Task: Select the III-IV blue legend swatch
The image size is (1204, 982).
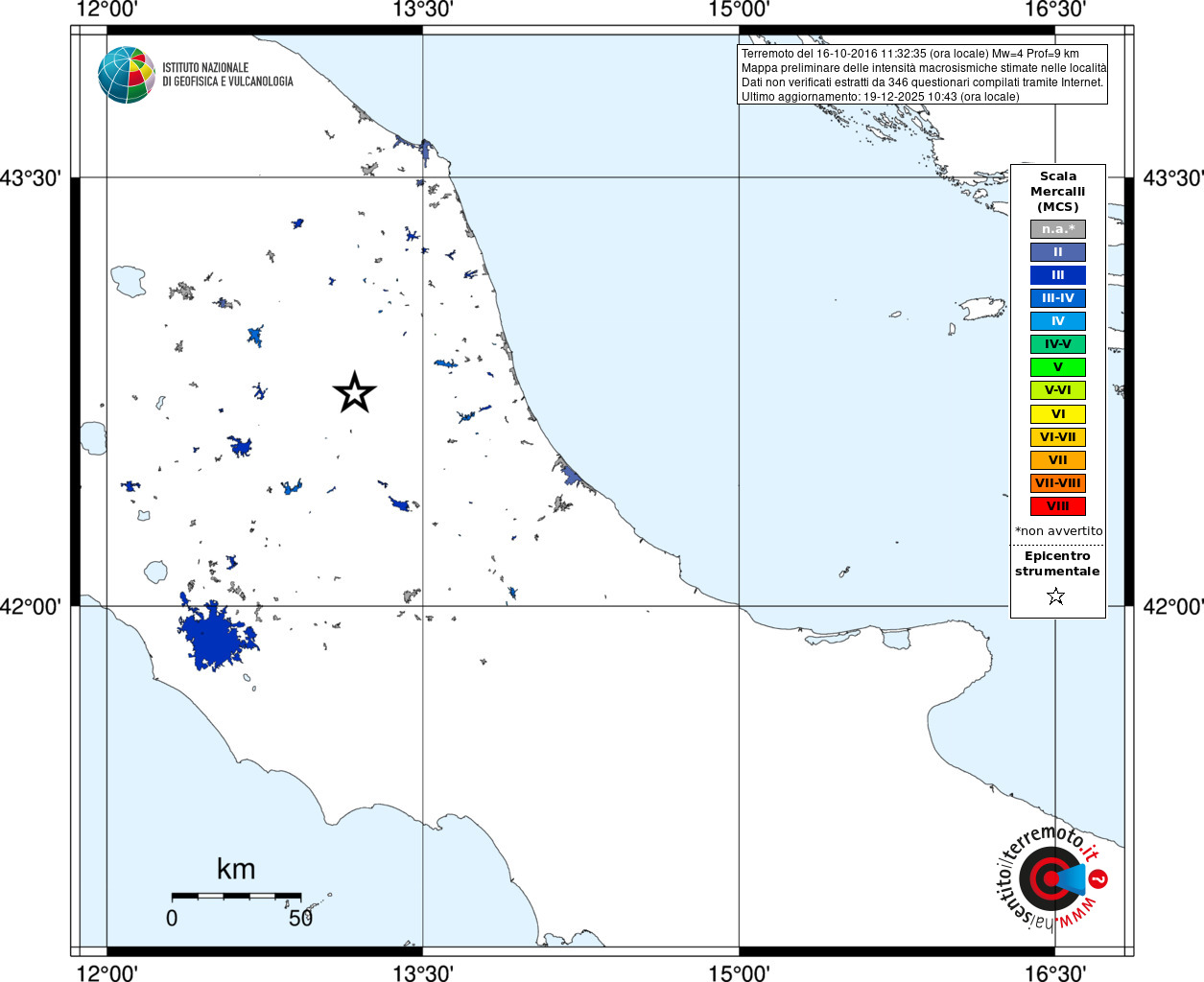Action: pyautogui.click(x=1058, y=298)
